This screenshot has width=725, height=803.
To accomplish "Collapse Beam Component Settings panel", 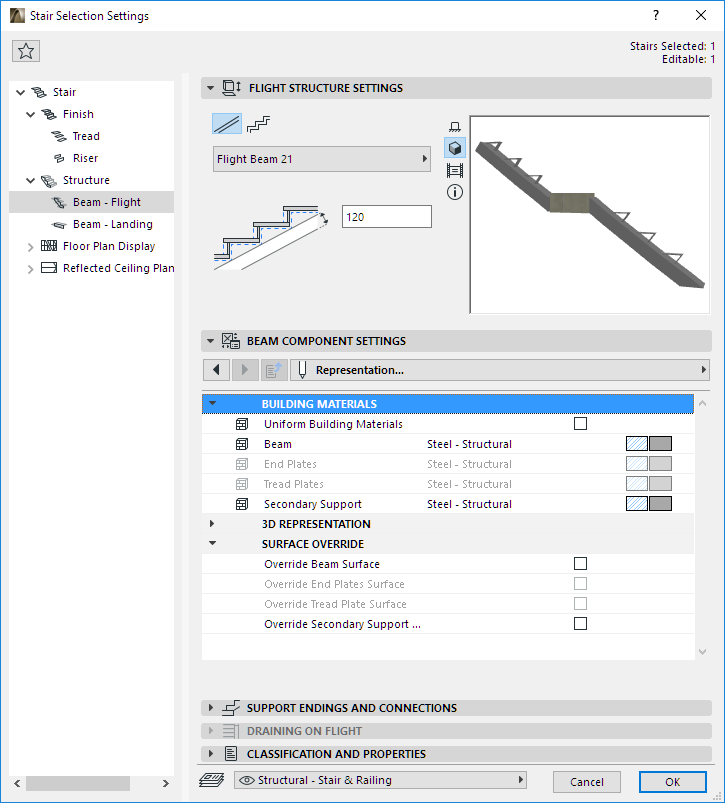I will [x=210, y=341].
